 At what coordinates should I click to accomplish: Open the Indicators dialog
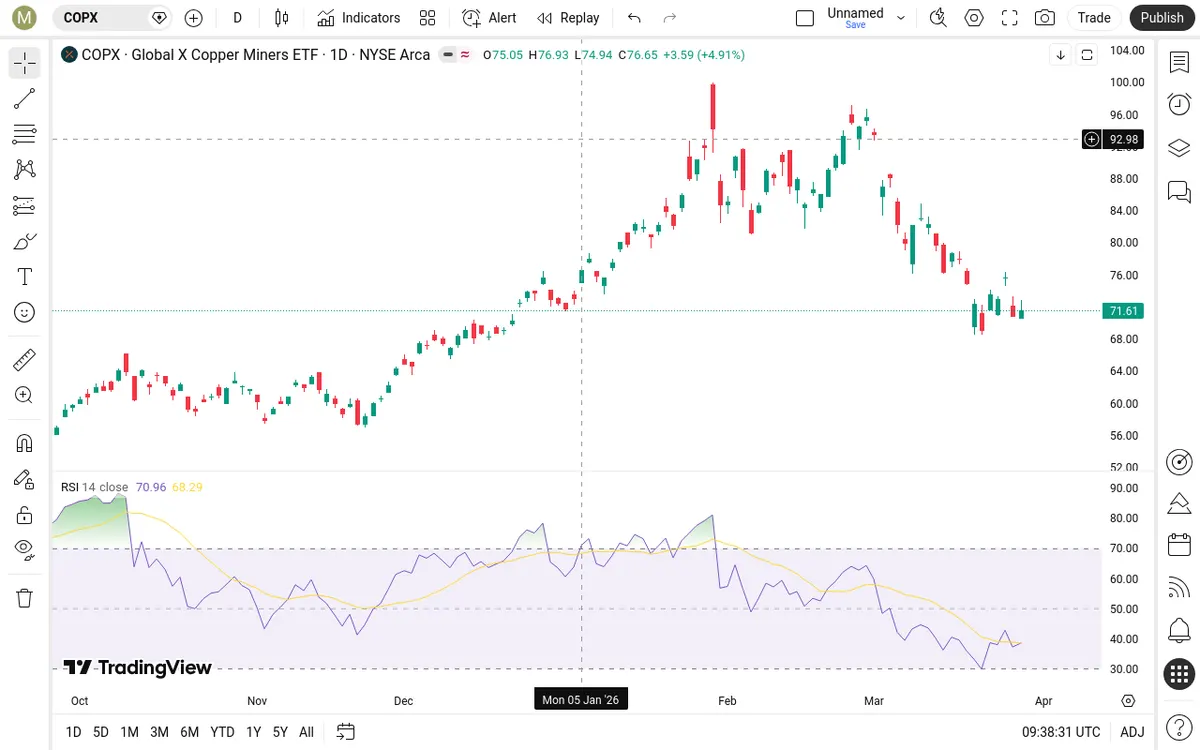coord(358,17)
